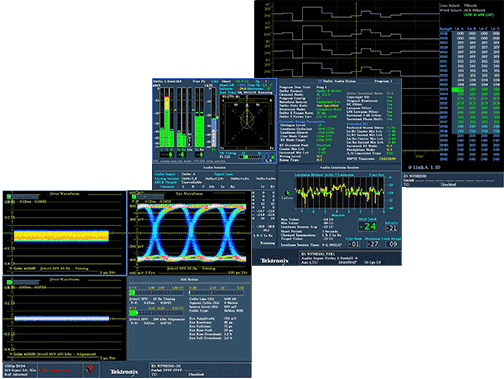Click the 10 Hz timing jitter meter bar
This screenshot has height=379, width=504.
[x=156, y=293]
